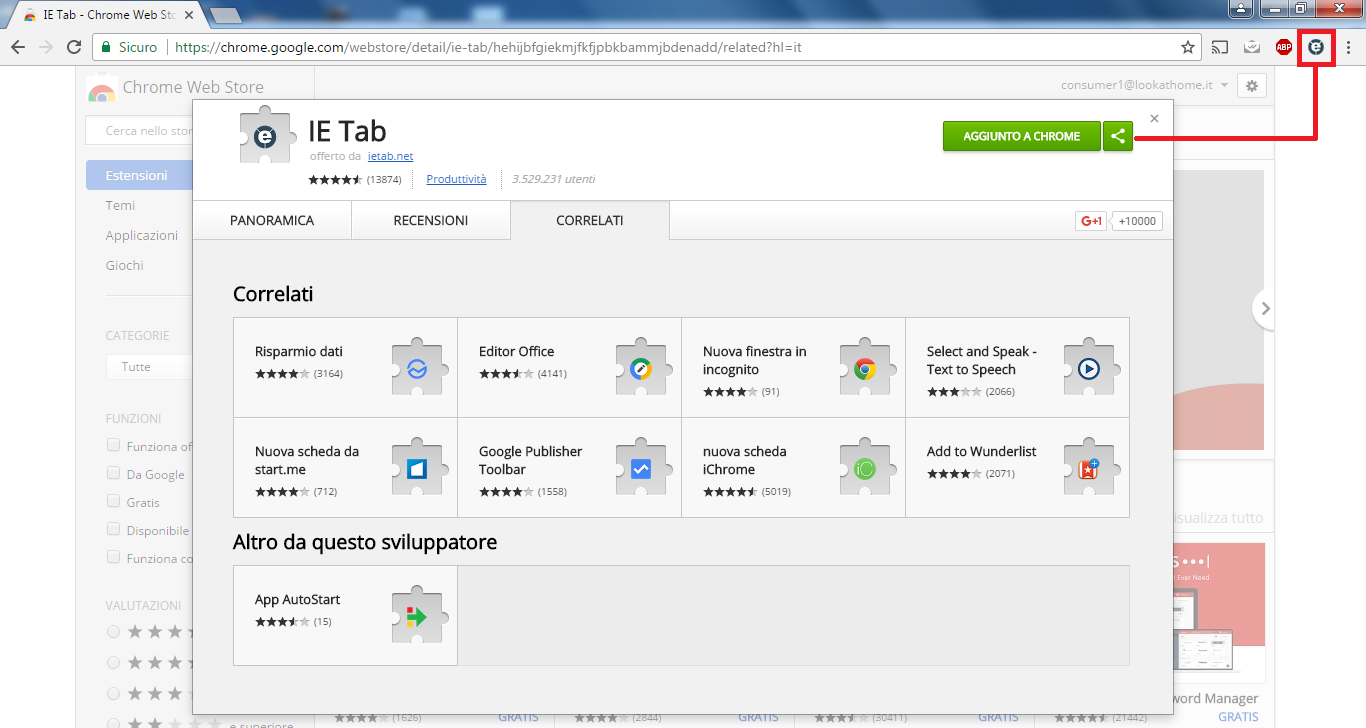Select the four-star rating radio button
This screenshot has height=728, width=1366.
113,662
